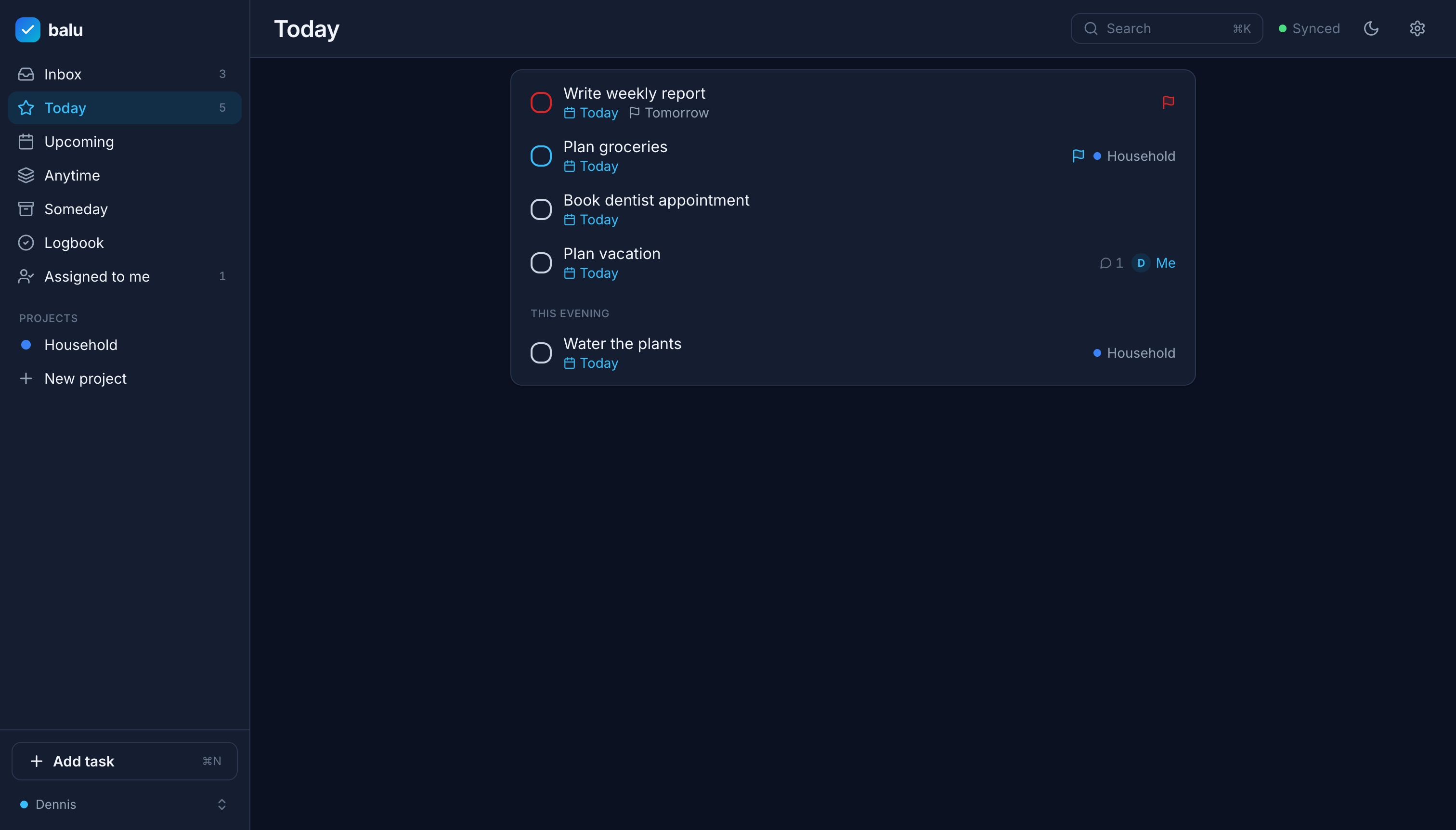Click the blue dot on Water the plants Household tag
The height and width of the screenshot is (830, 1456).
[1097, 353]
